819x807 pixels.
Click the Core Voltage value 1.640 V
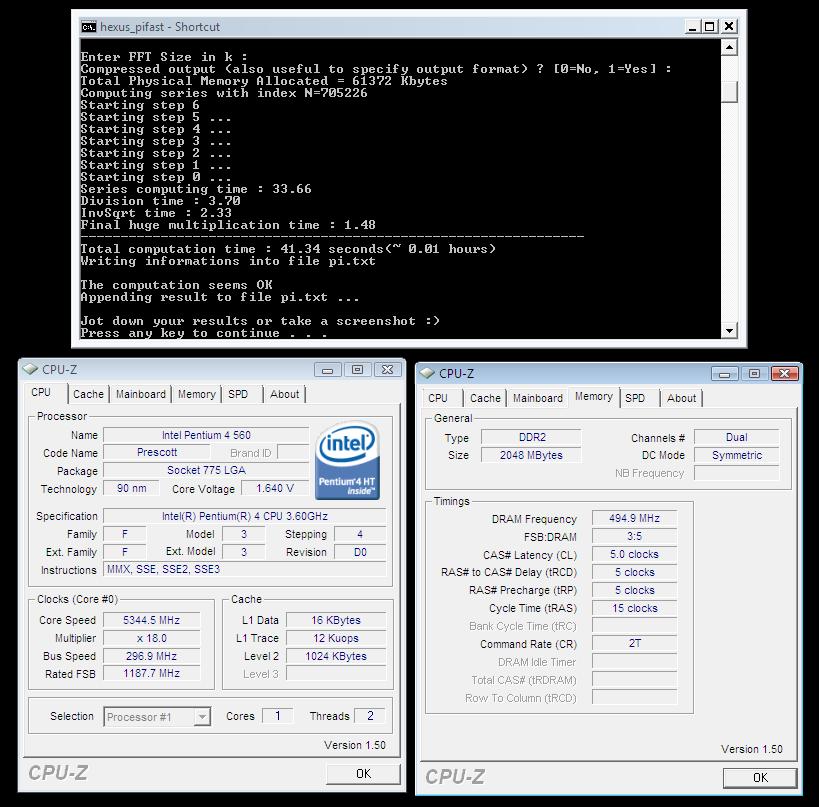click(275, 488)
